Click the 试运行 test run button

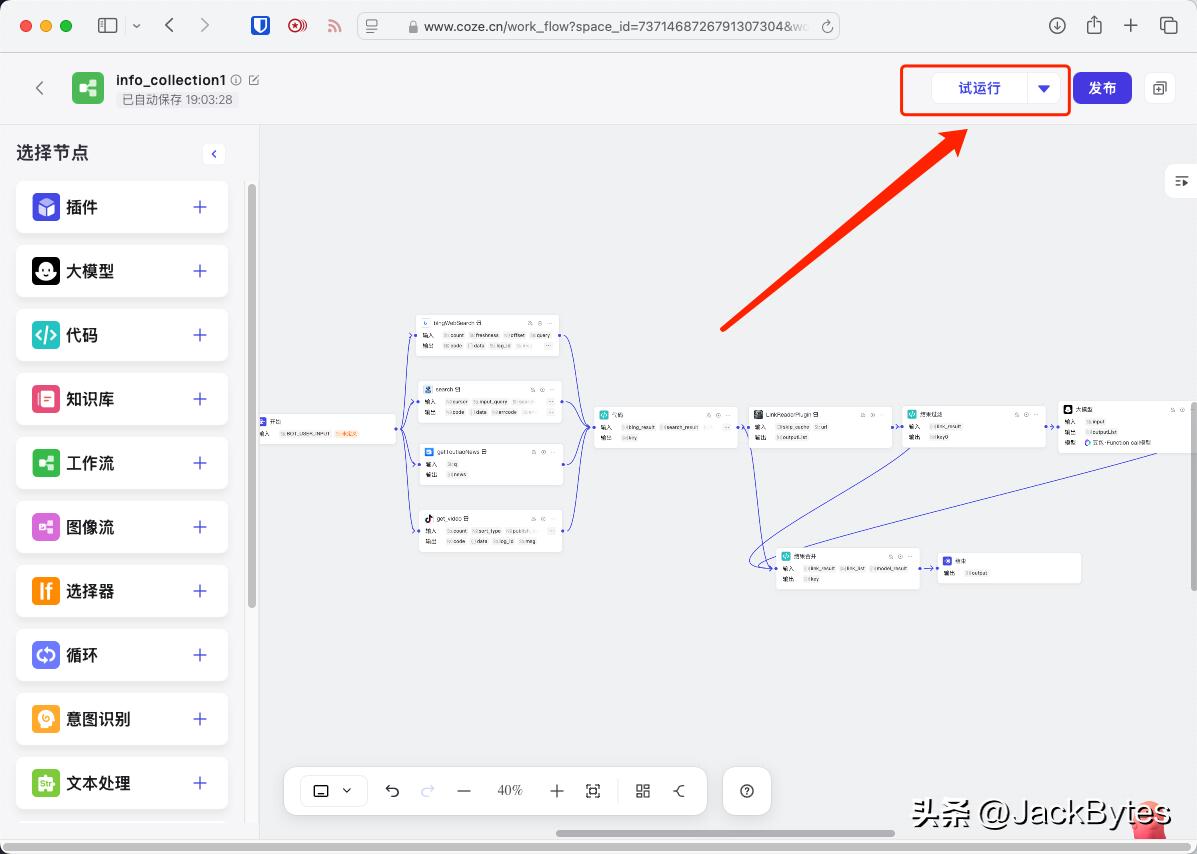(x=979, y=89)
